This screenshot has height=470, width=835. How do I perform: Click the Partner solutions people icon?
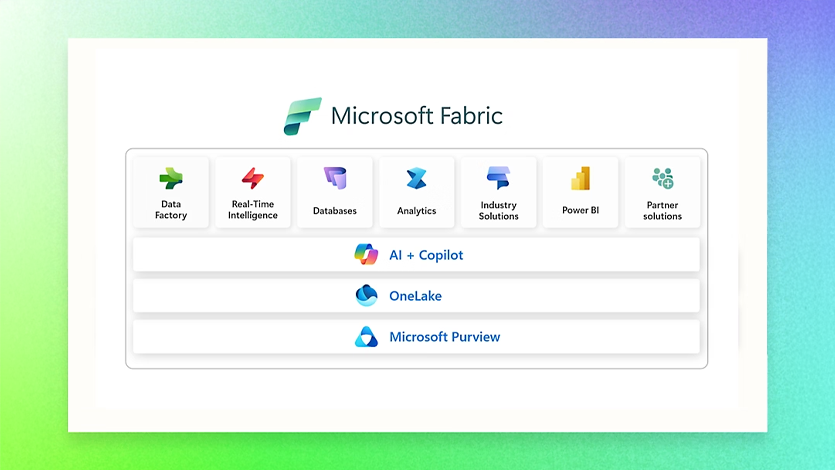(x=662, y=178)
